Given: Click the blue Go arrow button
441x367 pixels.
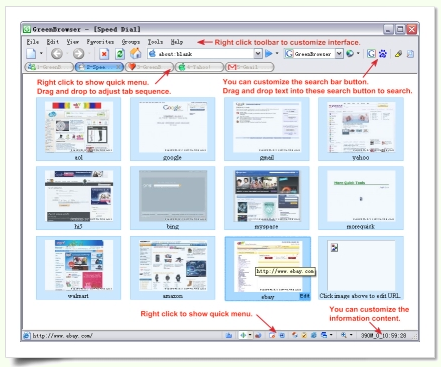Looking at the screenshot, I should click(x=269, y=53).
